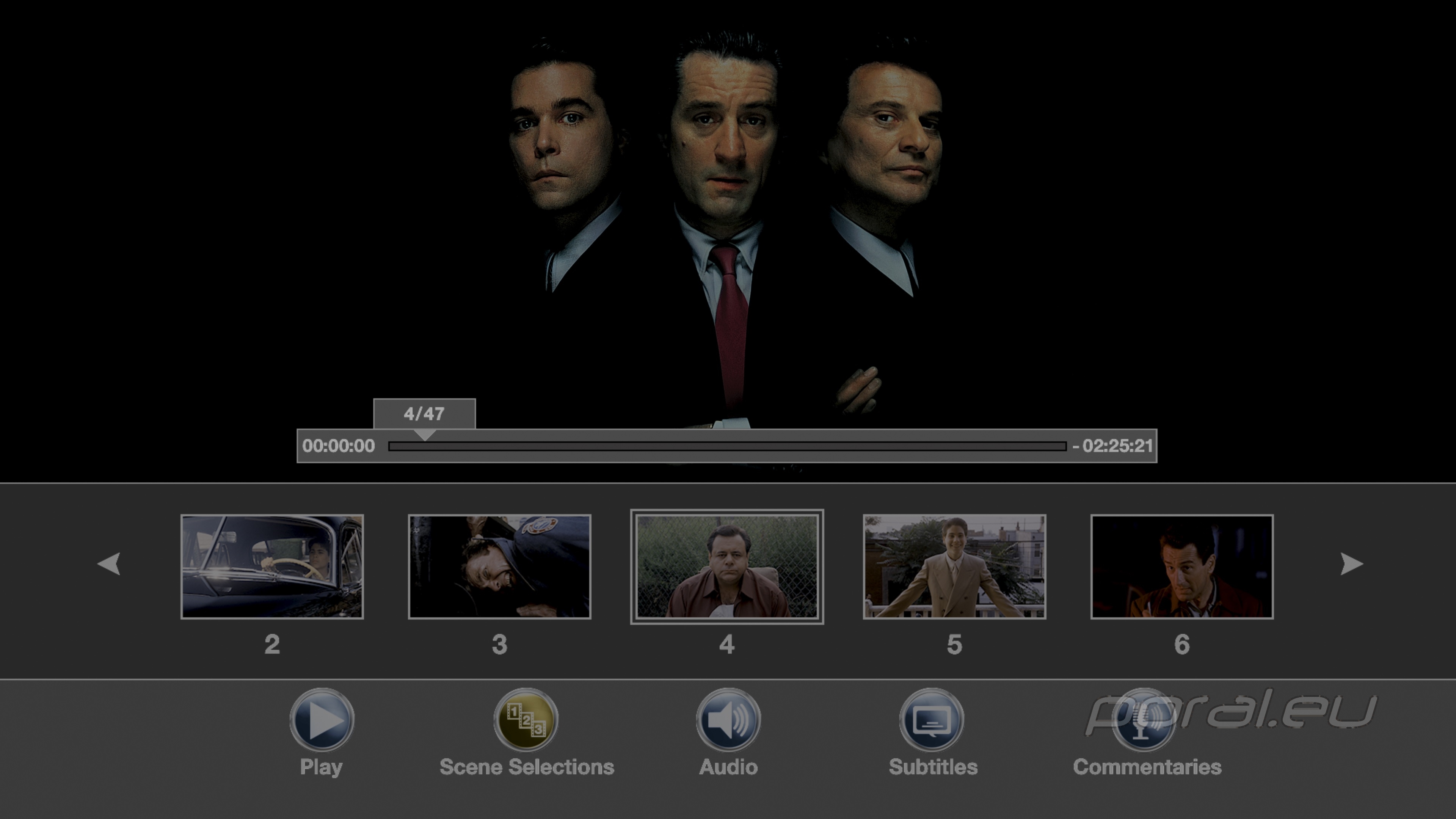
Task: Click the 00:00:00 elapsed time readout
Action: tap(339, 446)
